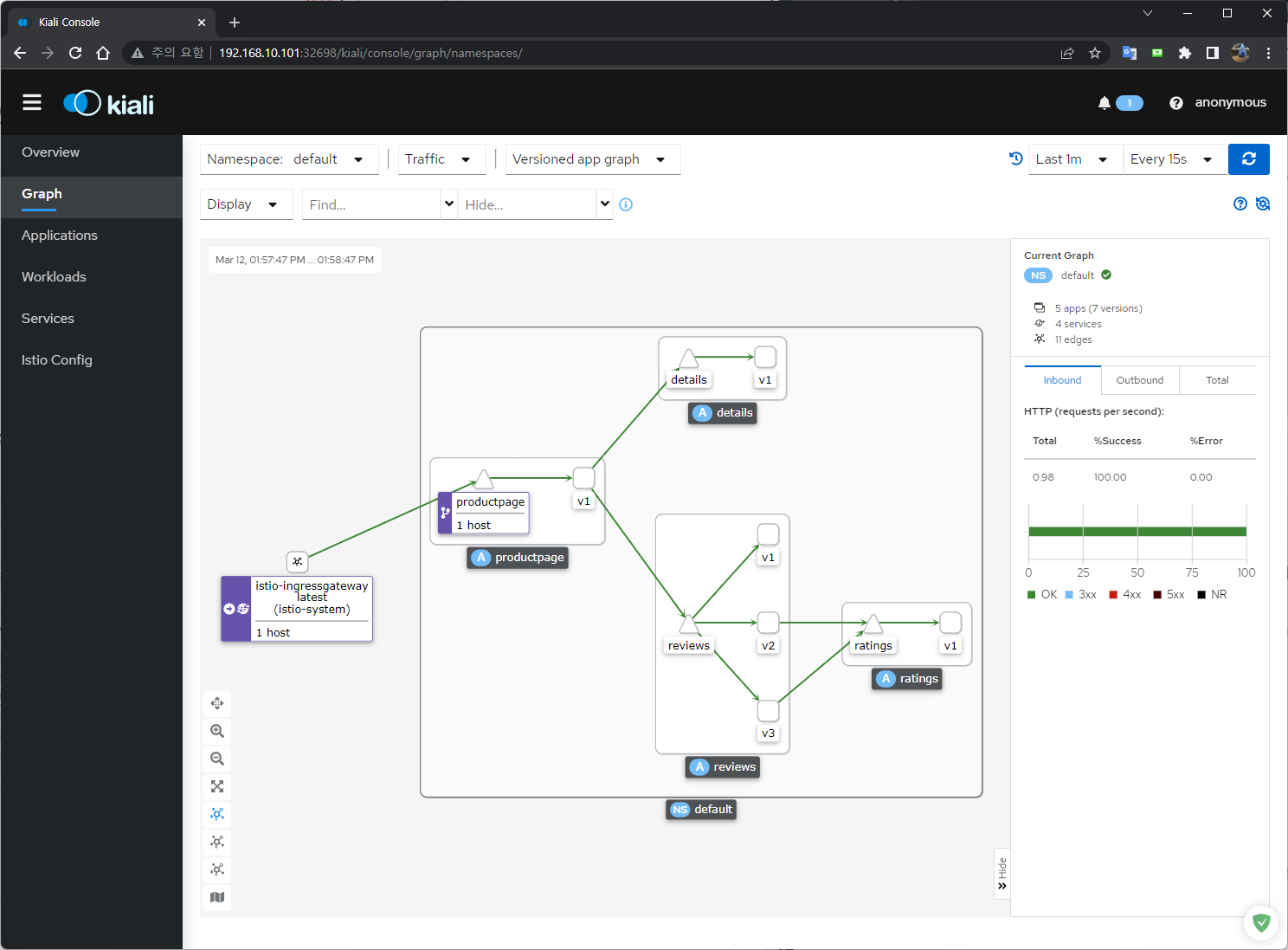The height and width of the screenshot is (950, 1288).
Task: Open the browser extensions puzzle icon
Action: coord(1185,53)
